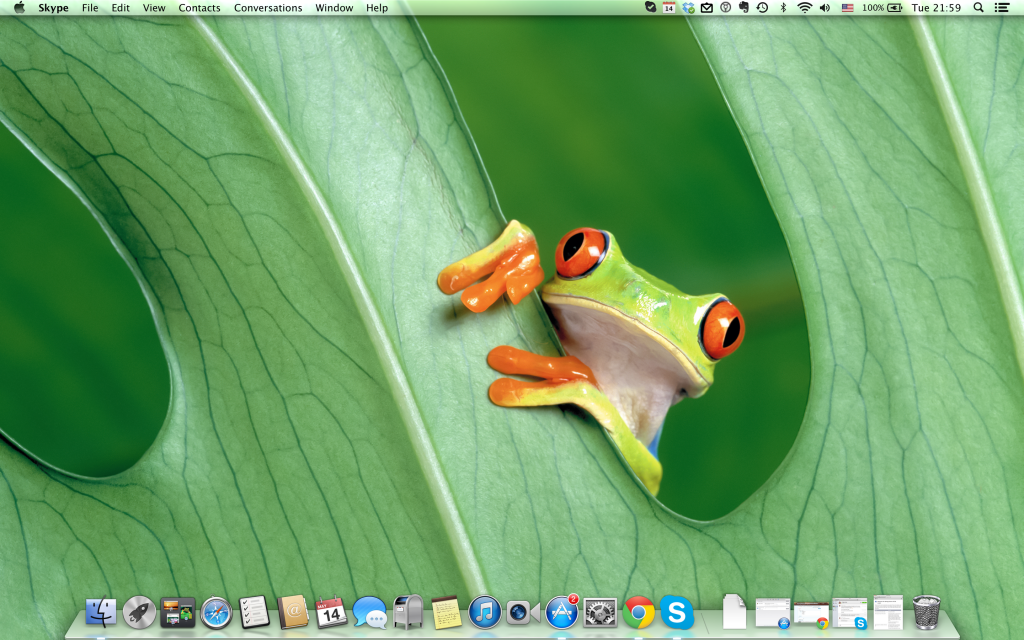
Task: Open App Store icon with badge 2
Action: pos(562,613)
